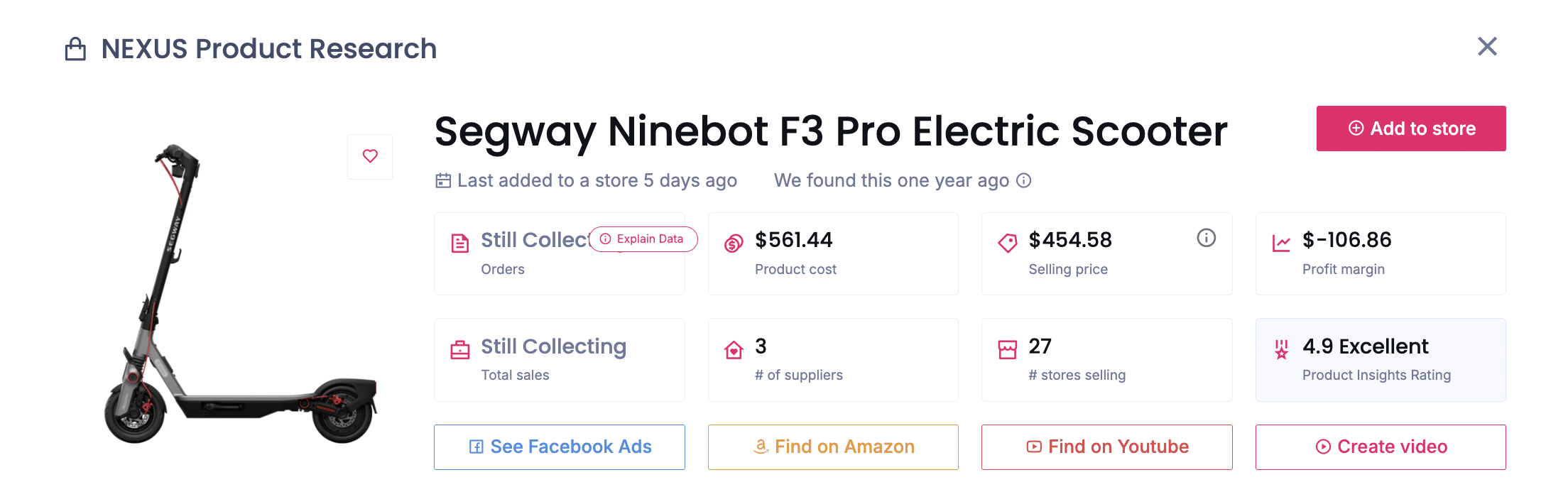Create video for this product
The width and height of the screenshot is (1568, 487).
coord(1380,447)
